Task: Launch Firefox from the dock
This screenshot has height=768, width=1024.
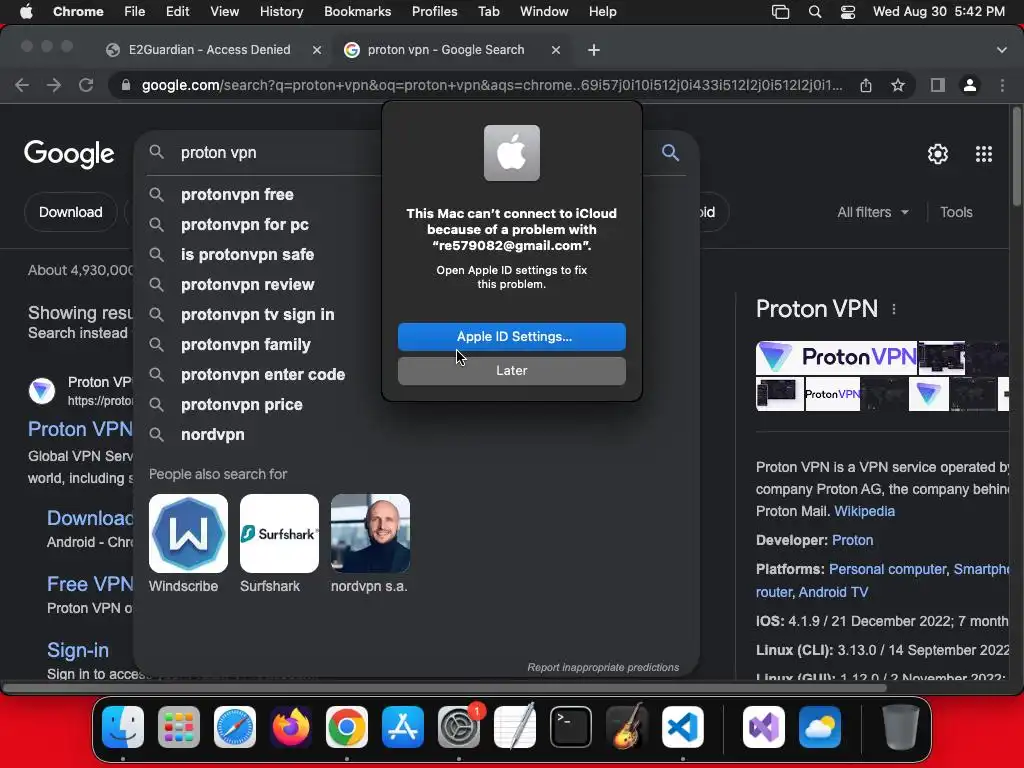Action: coord(291,727)
